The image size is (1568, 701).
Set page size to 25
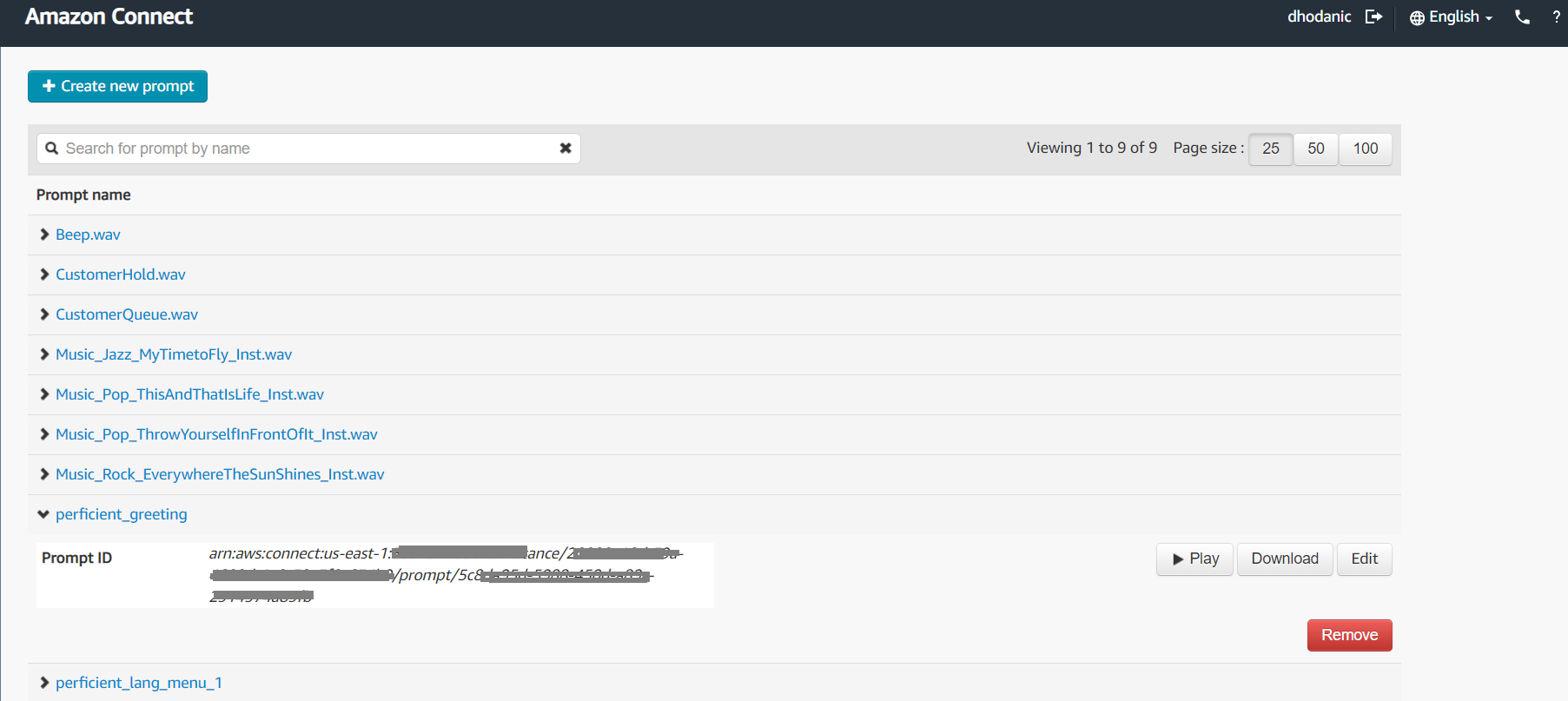[1271, 149]
